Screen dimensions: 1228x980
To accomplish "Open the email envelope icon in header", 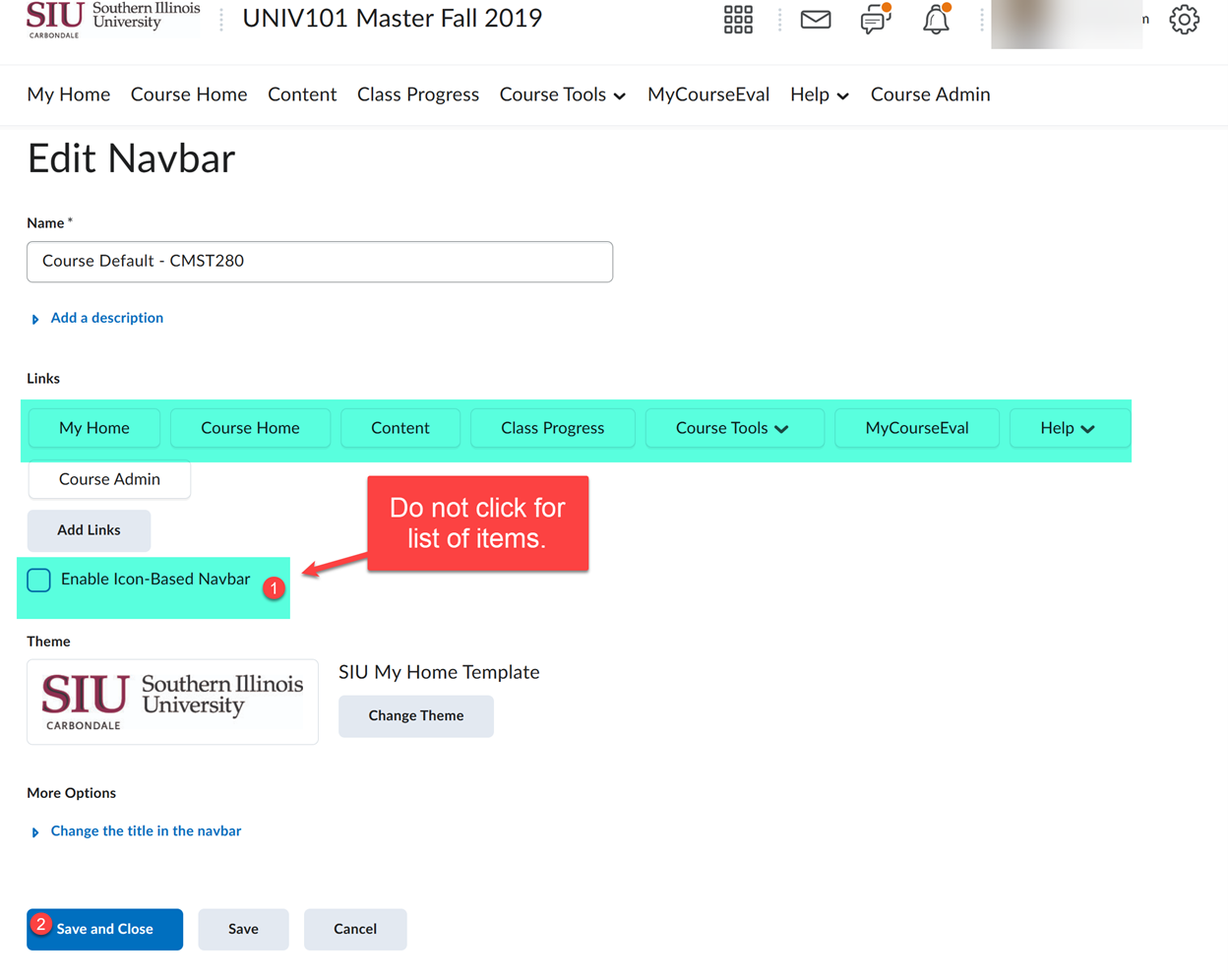I will 816,20.
